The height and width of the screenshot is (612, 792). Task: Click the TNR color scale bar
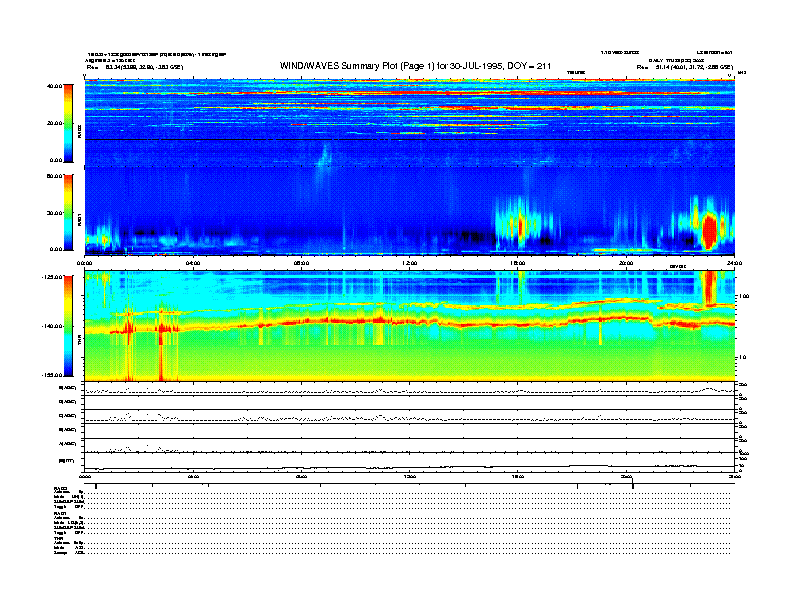click(68, 326)
